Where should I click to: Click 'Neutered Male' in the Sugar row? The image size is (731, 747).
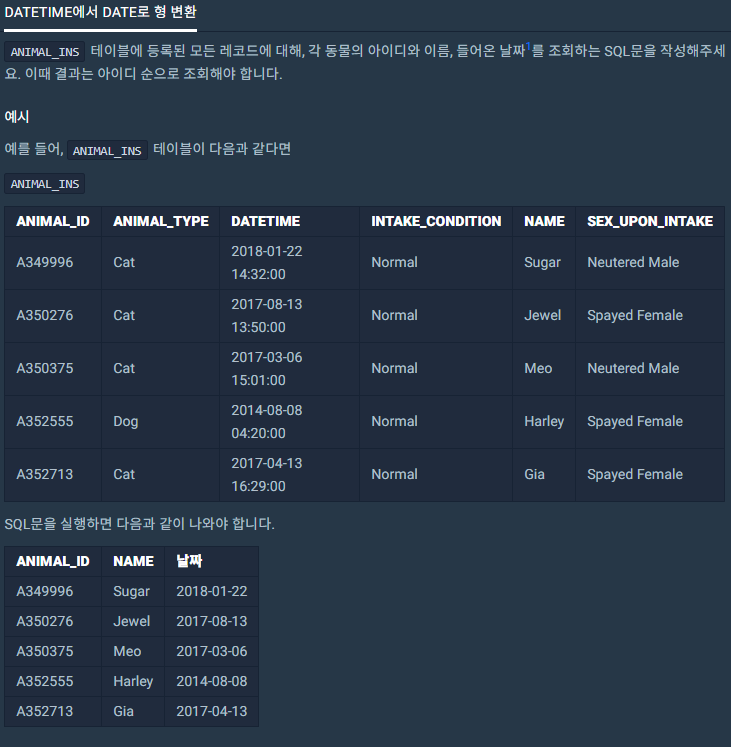click(633, 262)
